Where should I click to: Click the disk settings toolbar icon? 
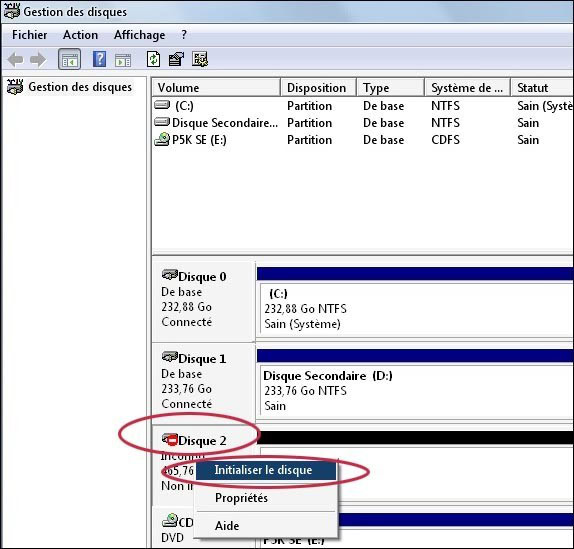pos(200,59)
